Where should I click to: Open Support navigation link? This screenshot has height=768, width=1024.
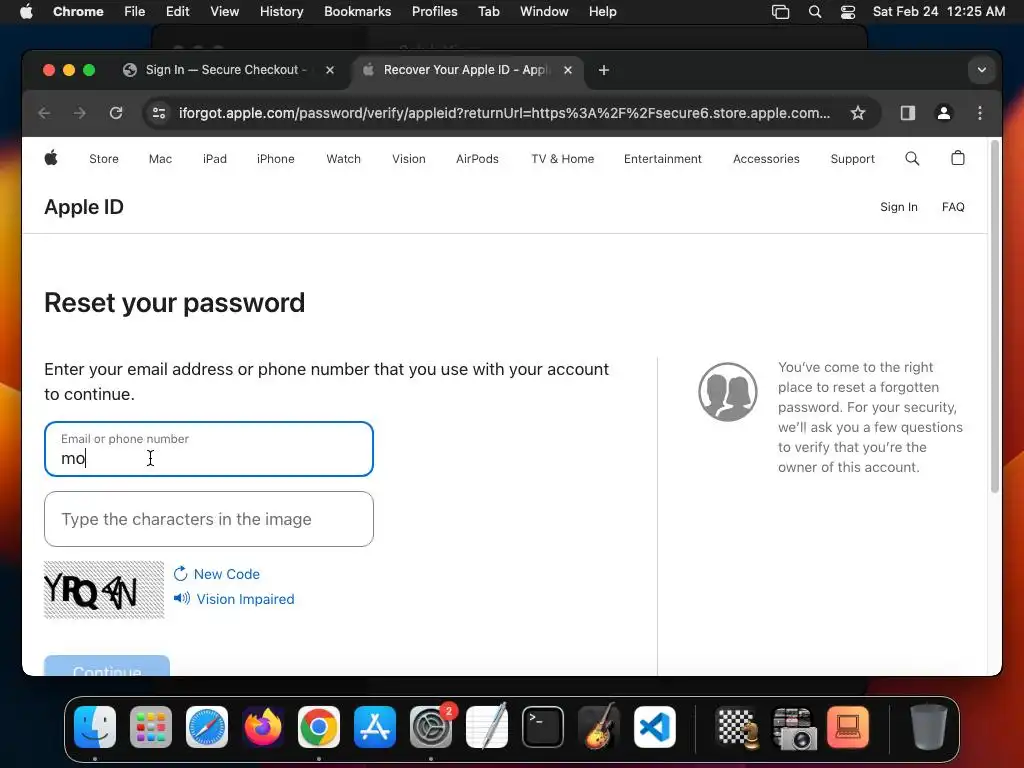852,159
